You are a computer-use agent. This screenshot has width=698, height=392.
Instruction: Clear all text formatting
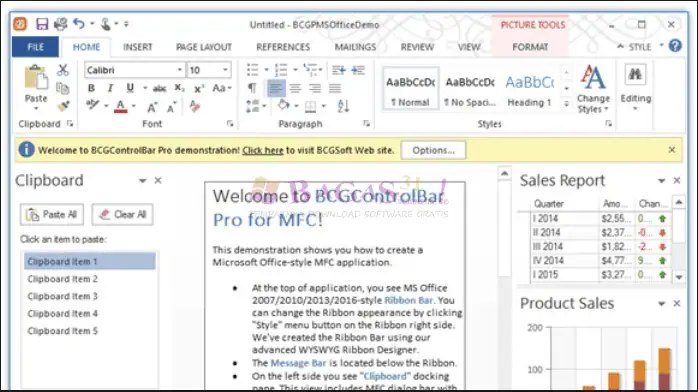point(195,106)
